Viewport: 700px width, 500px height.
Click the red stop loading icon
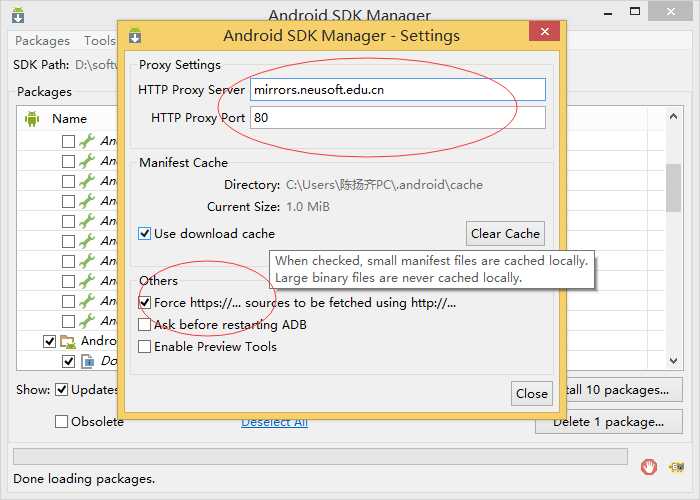click(649, 467)
